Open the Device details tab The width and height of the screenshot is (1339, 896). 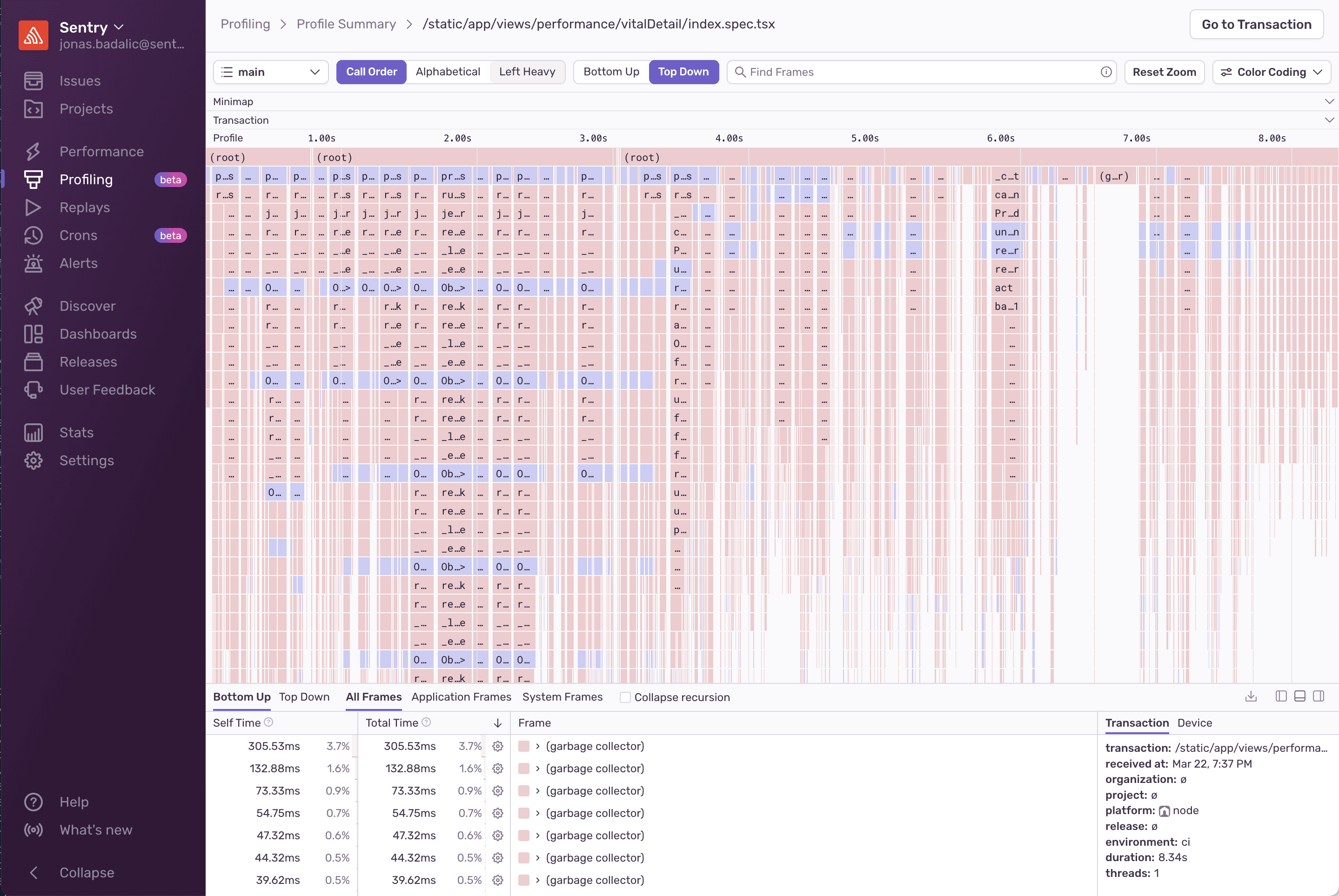click(1194, 723)
